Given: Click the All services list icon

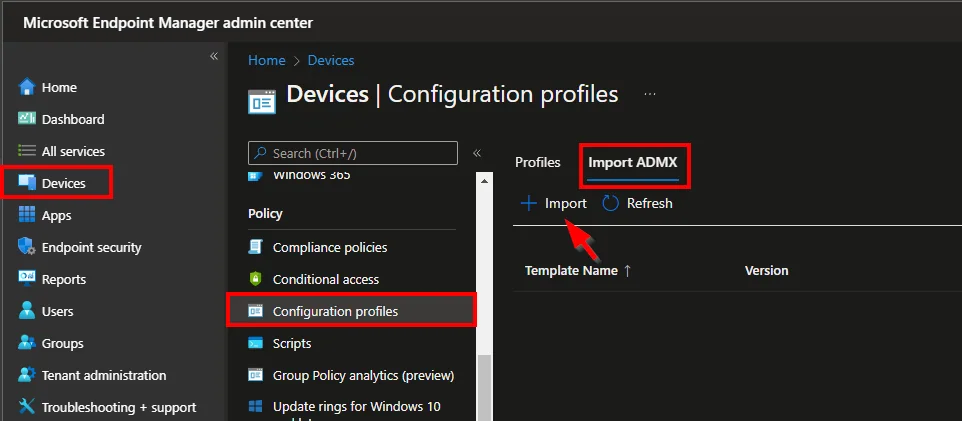Looking at the screenshot, I should point(27,151).
